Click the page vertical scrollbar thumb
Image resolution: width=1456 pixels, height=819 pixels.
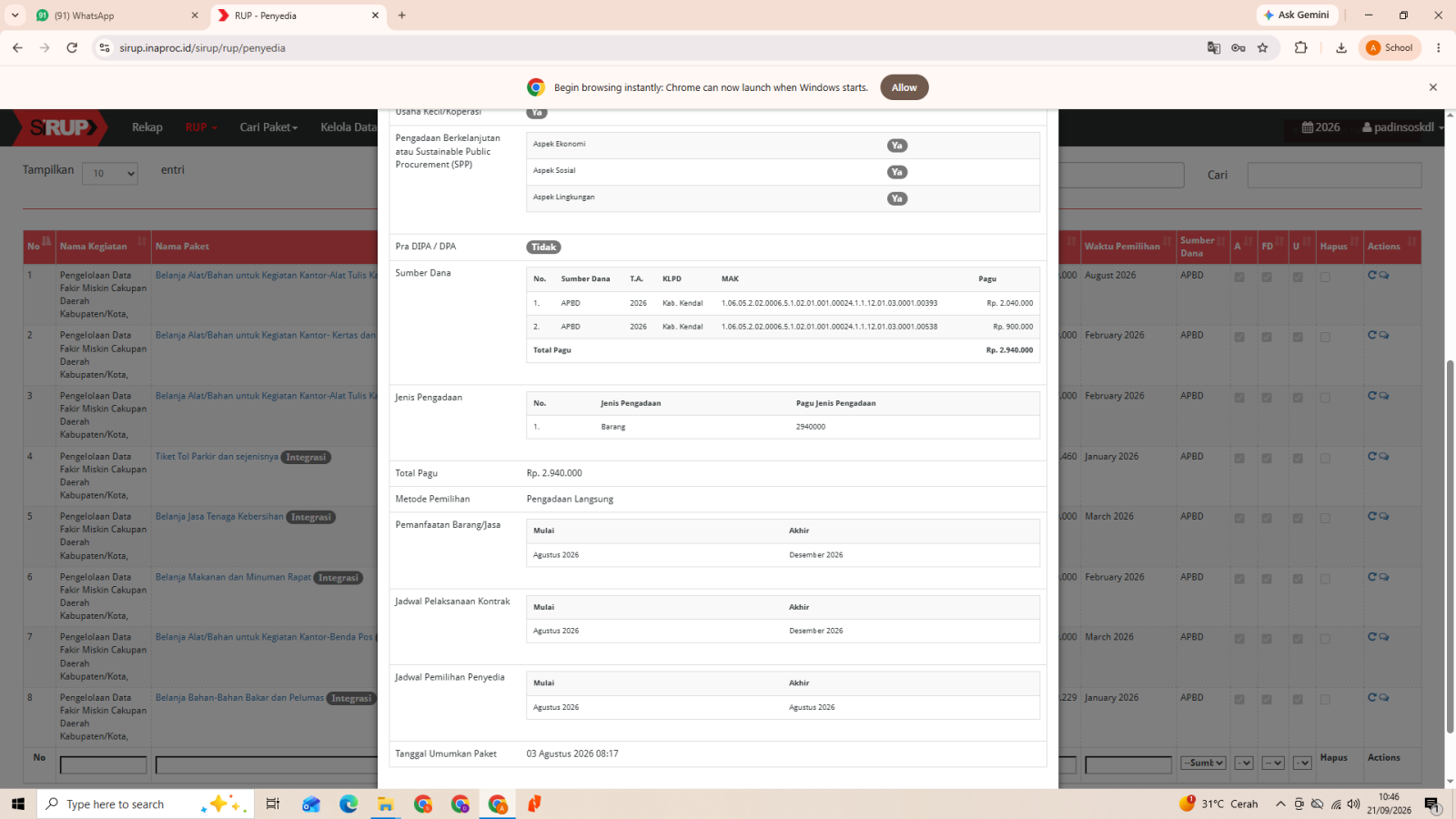point(1450,546)
